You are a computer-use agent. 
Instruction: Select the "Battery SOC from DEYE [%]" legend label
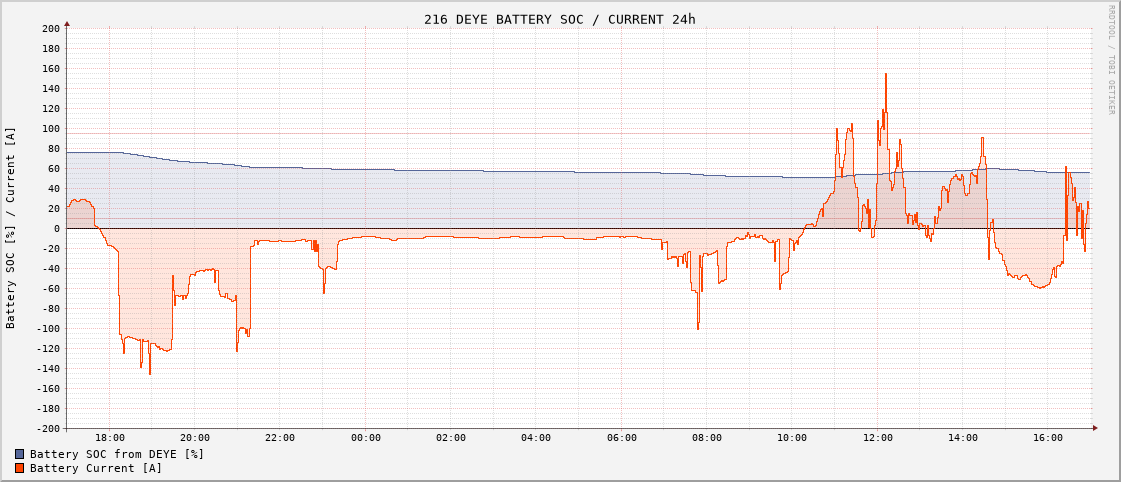[117, 454]
